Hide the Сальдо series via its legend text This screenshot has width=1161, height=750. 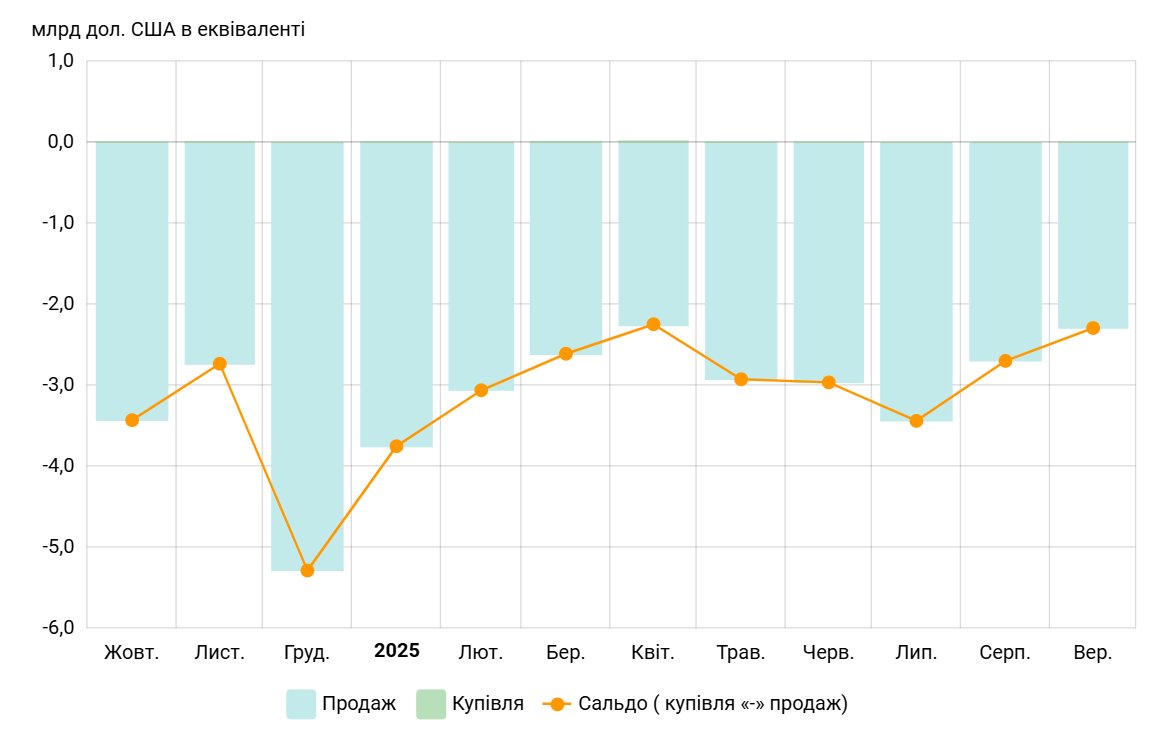tap(712, 704)
